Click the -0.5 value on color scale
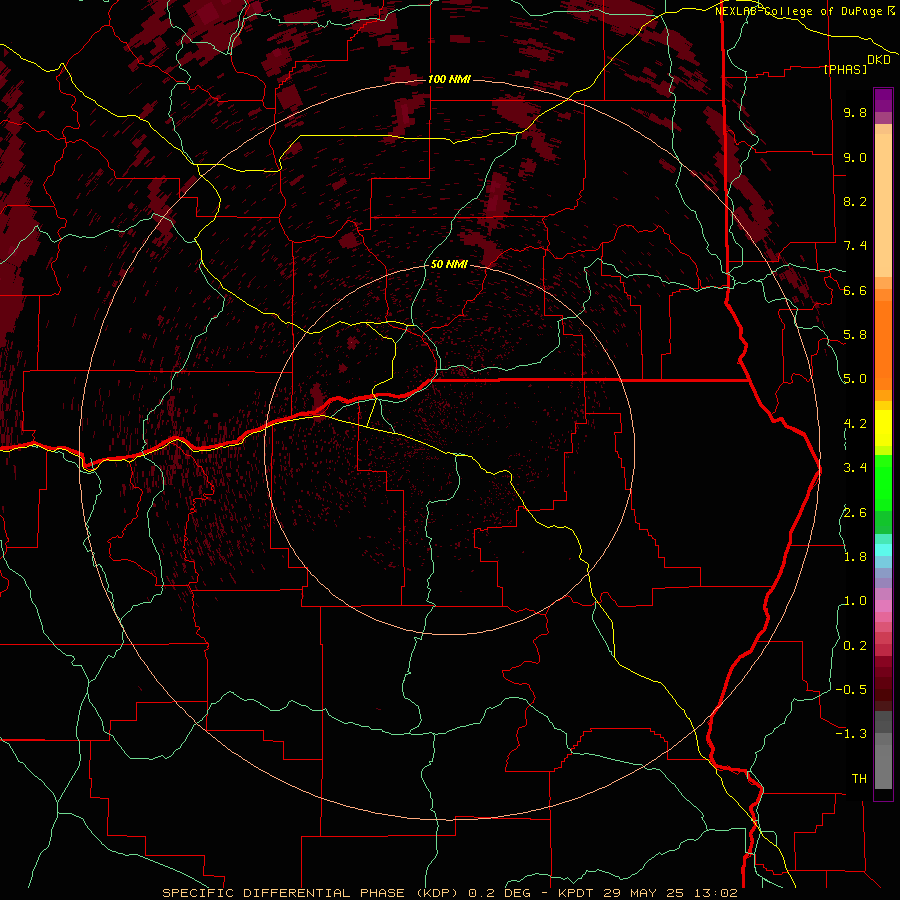Image resolution: width=900 pixels, height=900 pixels. pos(851,690)
